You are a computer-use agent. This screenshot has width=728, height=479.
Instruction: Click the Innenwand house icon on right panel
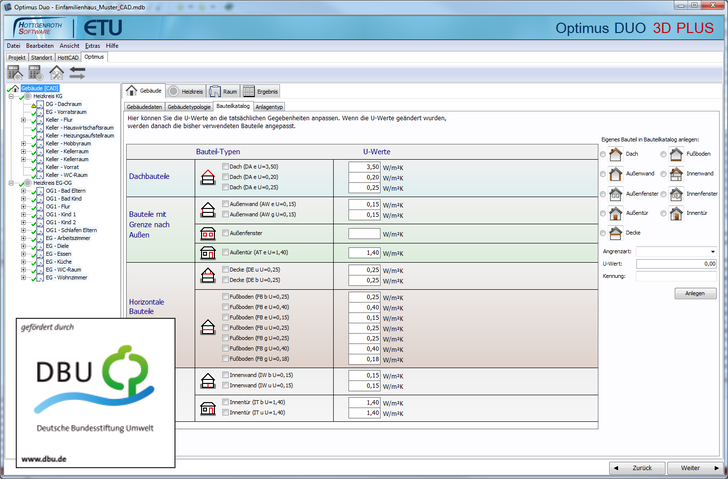pyautogui.click(x=676, y=173)
